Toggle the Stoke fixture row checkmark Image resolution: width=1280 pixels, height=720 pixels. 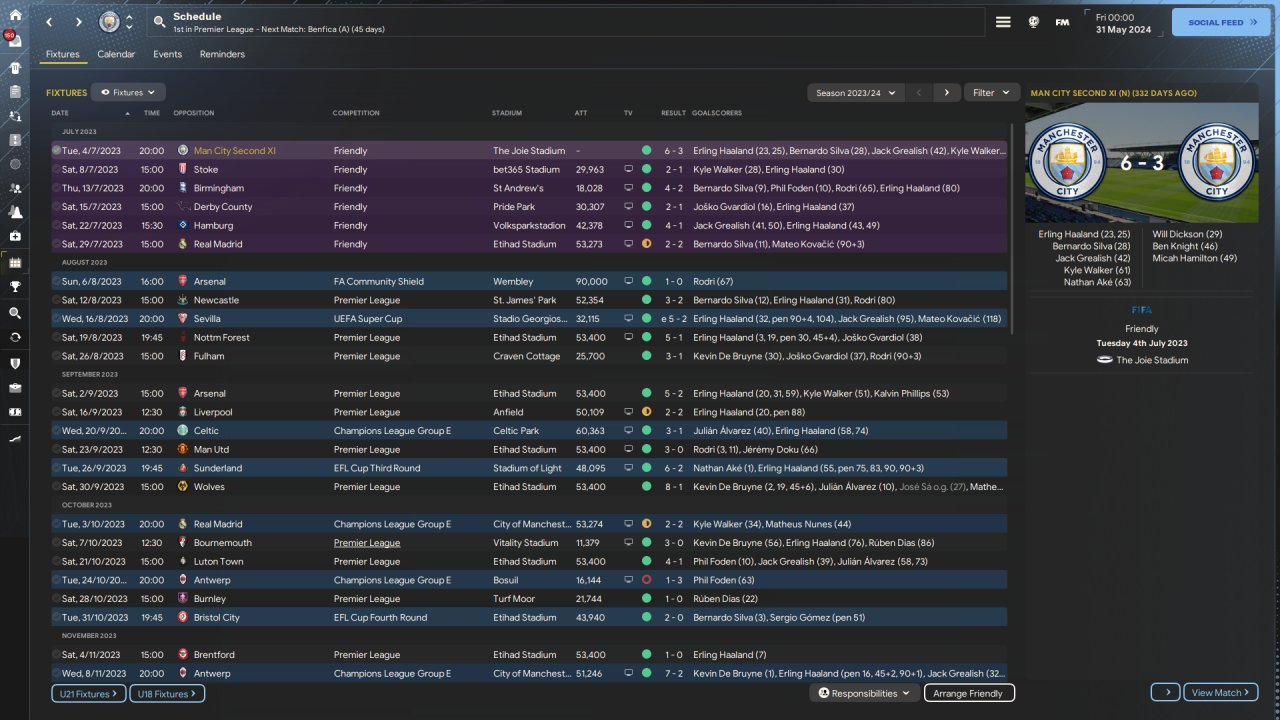tap(56, 170)
